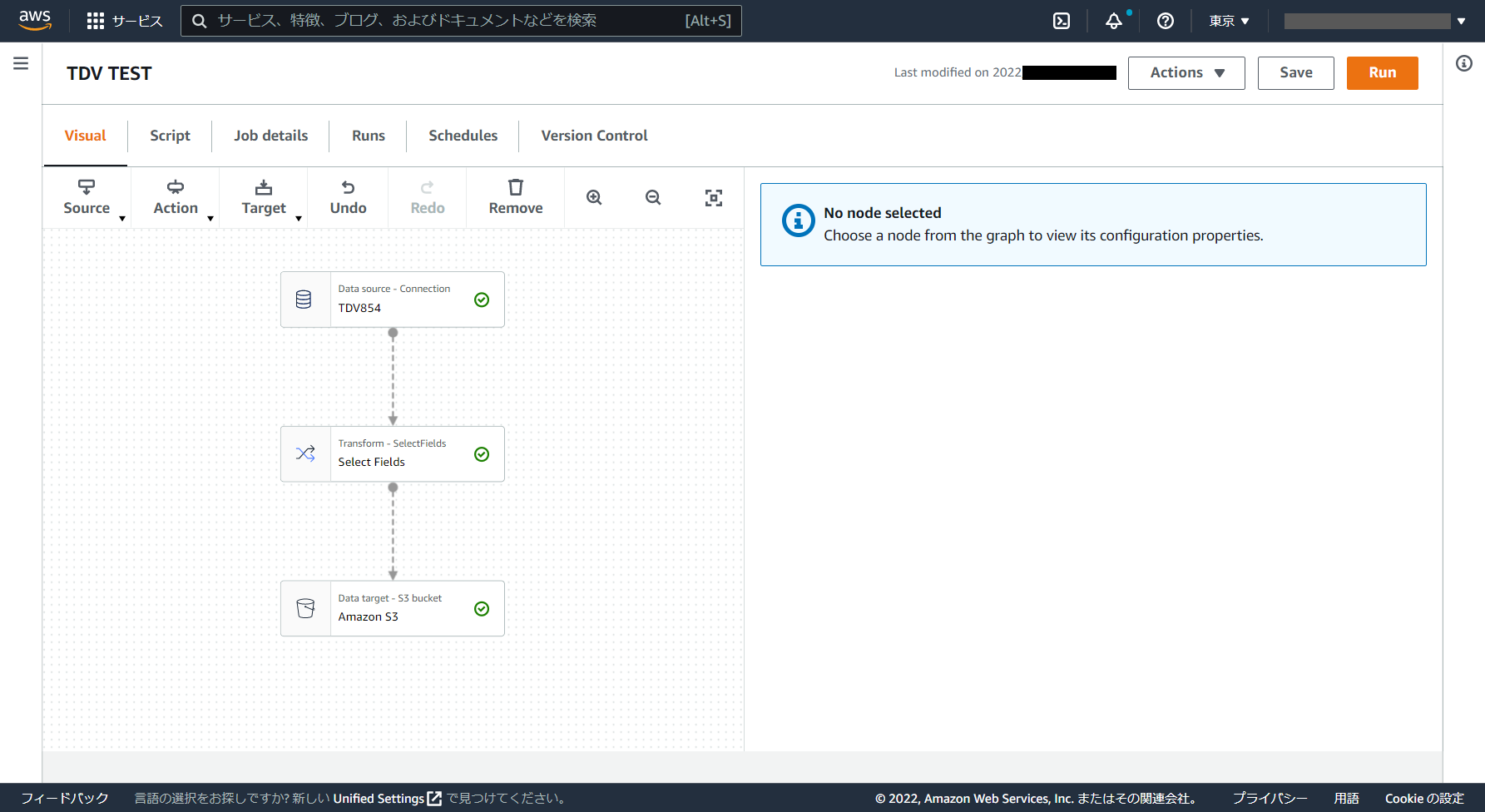
Task: Open the notifications bell
Action: point(1114,21)
